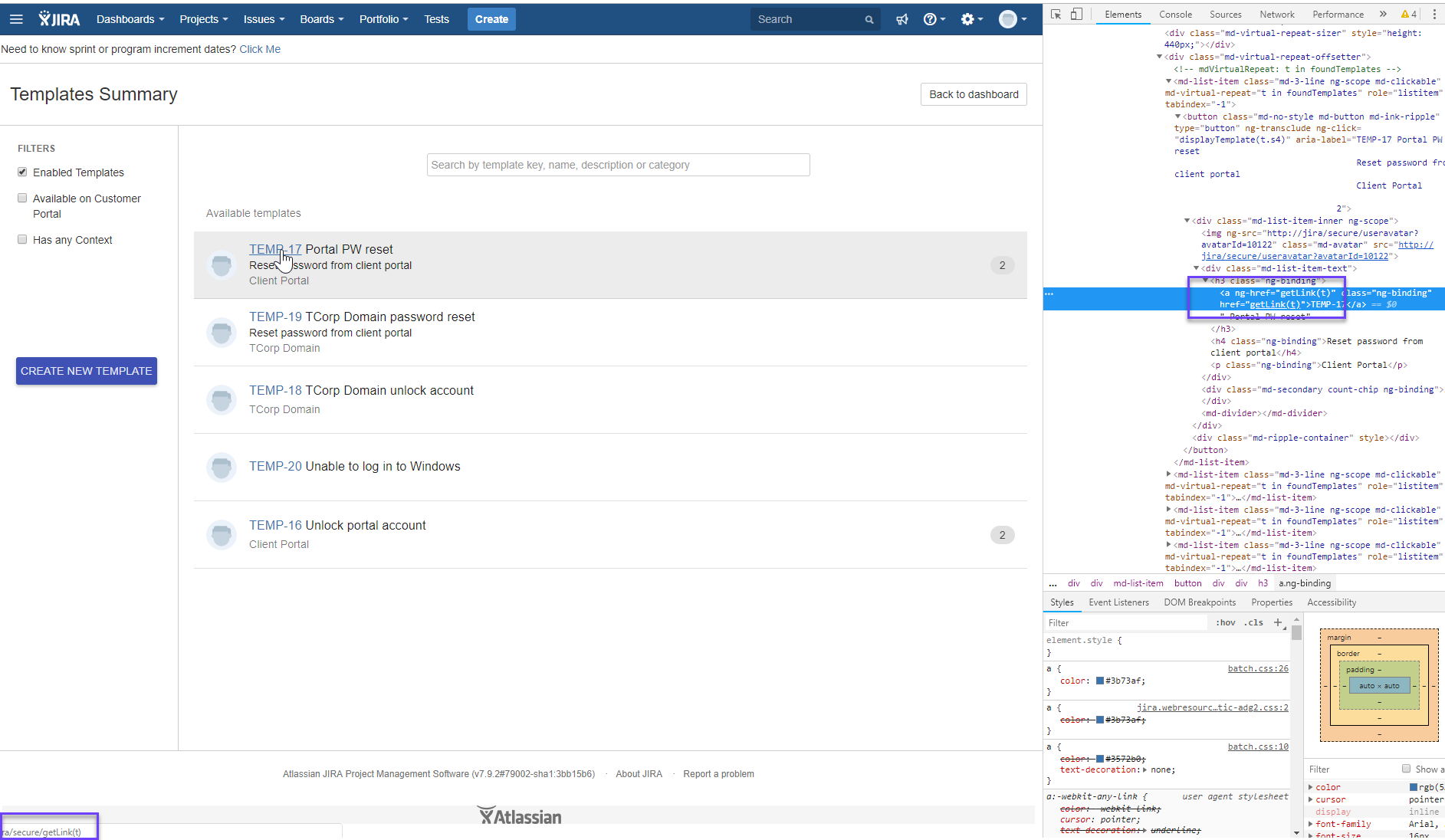Open the administration gear menu
1445x840 pixels.
pos(971,19)
